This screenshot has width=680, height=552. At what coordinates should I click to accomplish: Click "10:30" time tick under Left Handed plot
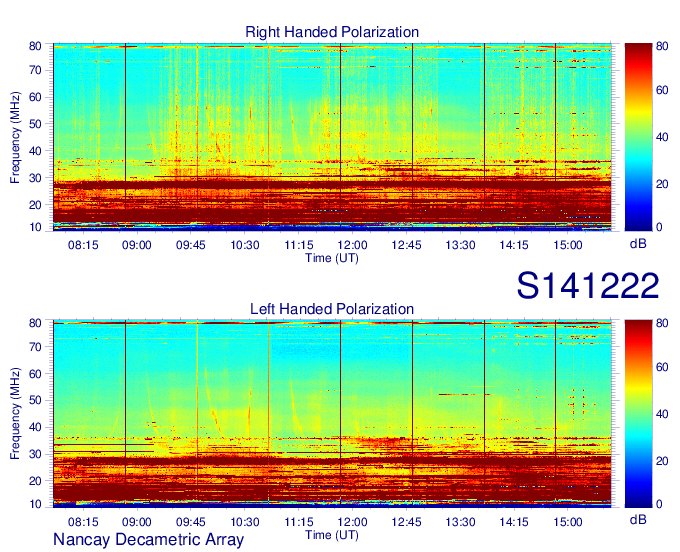pos(245,522)
